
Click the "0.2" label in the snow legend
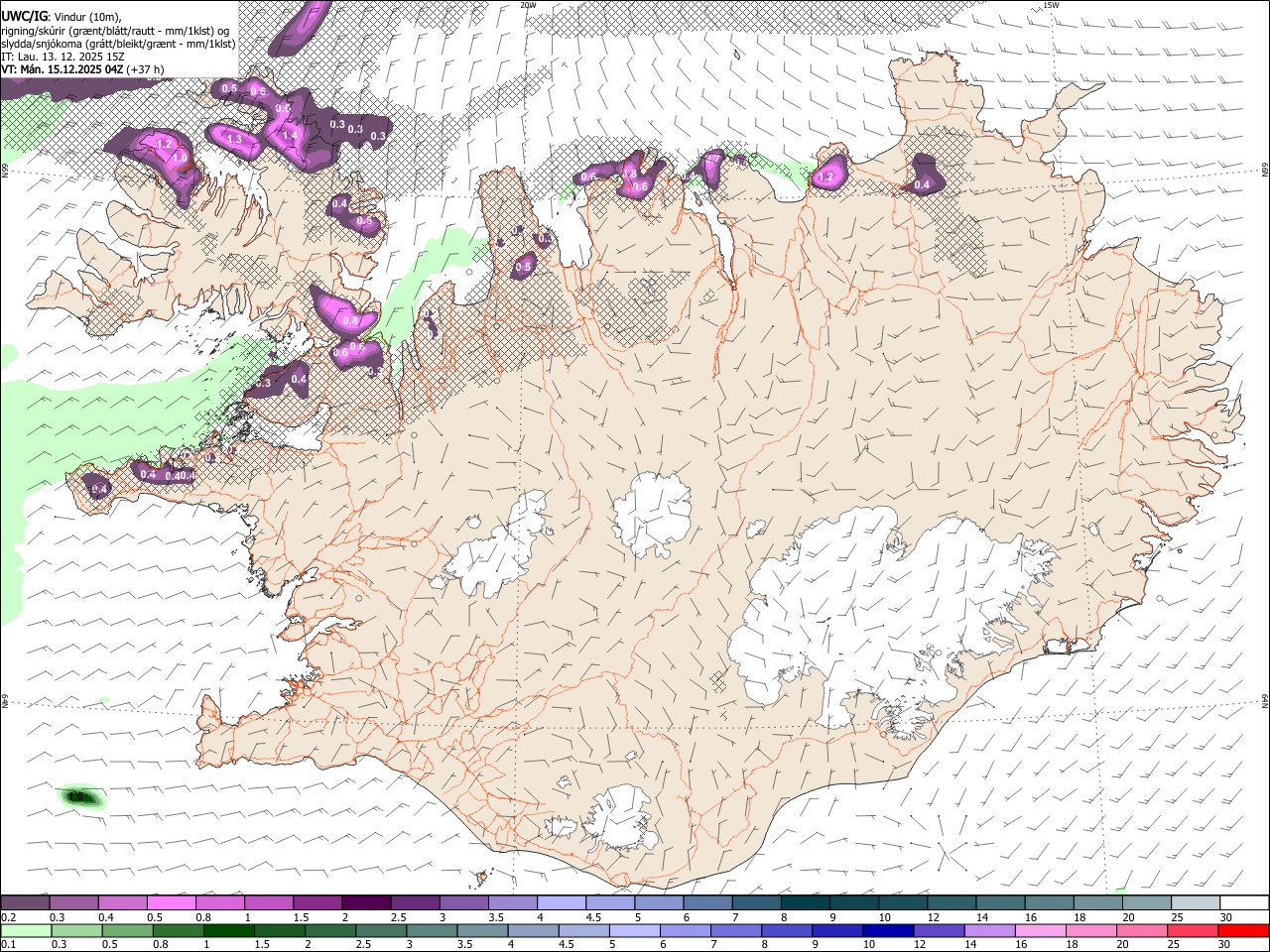click(8, 917)
